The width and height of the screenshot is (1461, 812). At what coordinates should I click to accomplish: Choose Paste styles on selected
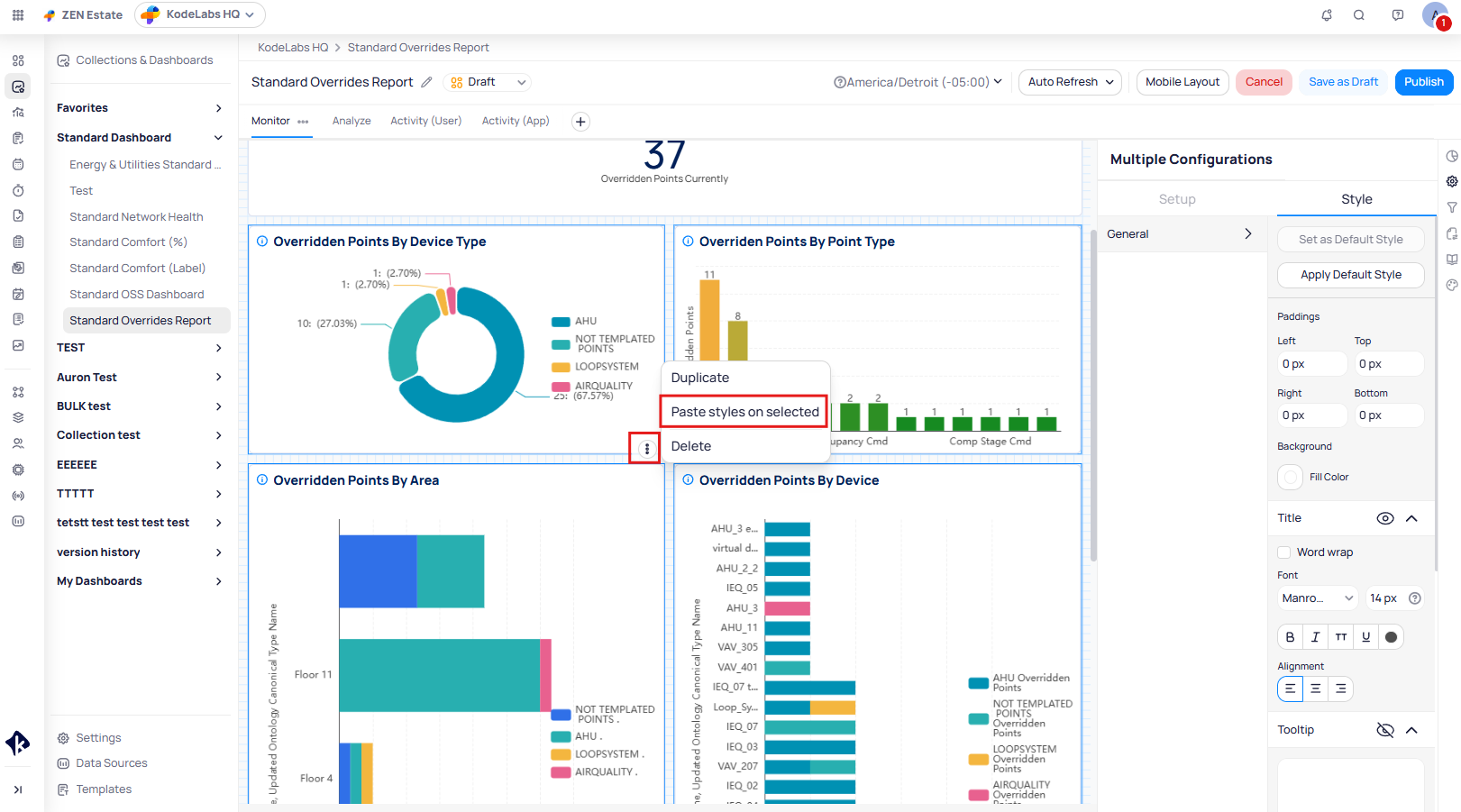pyautogui.click(x=744, y=412)
